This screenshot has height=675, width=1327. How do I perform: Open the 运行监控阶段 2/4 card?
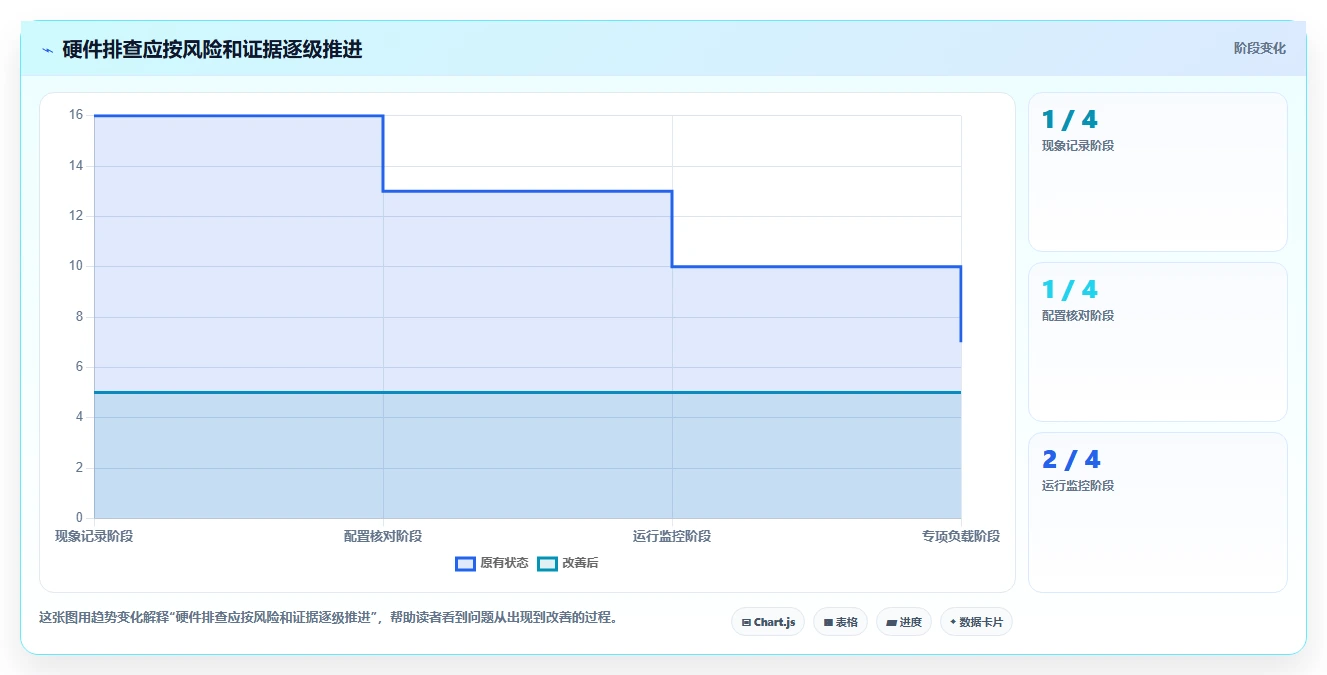(x=1158, y=512)
